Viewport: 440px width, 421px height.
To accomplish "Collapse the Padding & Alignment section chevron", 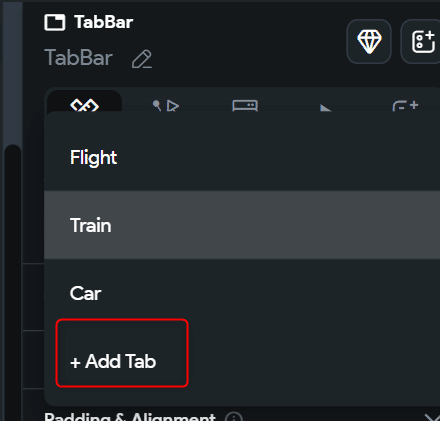I will 433,417.
